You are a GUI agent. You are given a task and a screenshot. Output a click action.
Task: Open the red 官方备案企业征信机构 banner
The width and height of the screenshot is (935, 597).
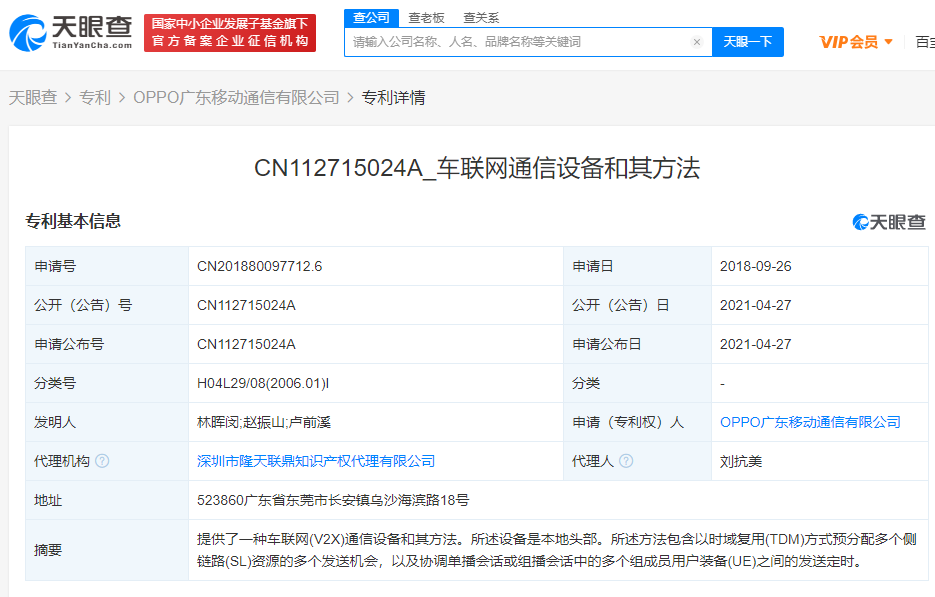click(230, 33)
